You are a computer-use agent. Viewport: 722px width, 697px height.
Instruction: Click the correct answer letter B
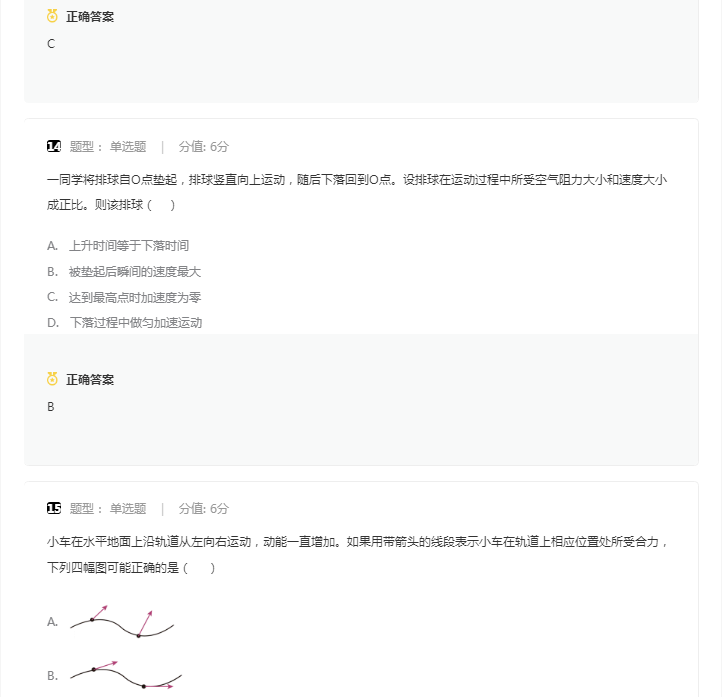51,407
